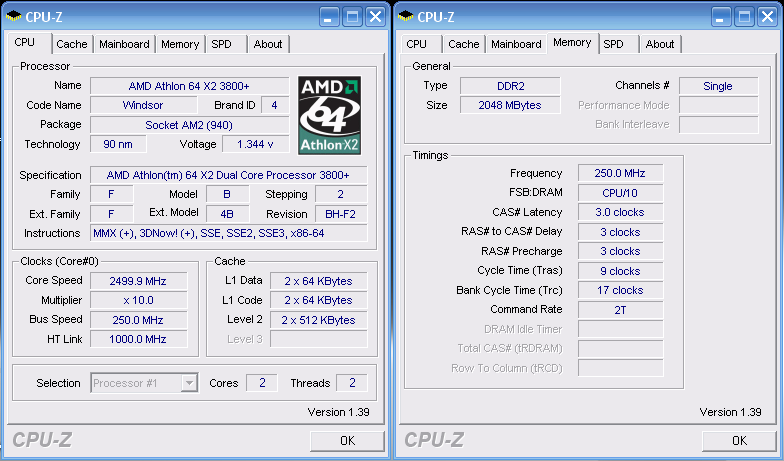This screenshot has width=784, height=461.
Task: Click the CAS# Latency value '3.0 clocks'
Action: coord(620,212)
